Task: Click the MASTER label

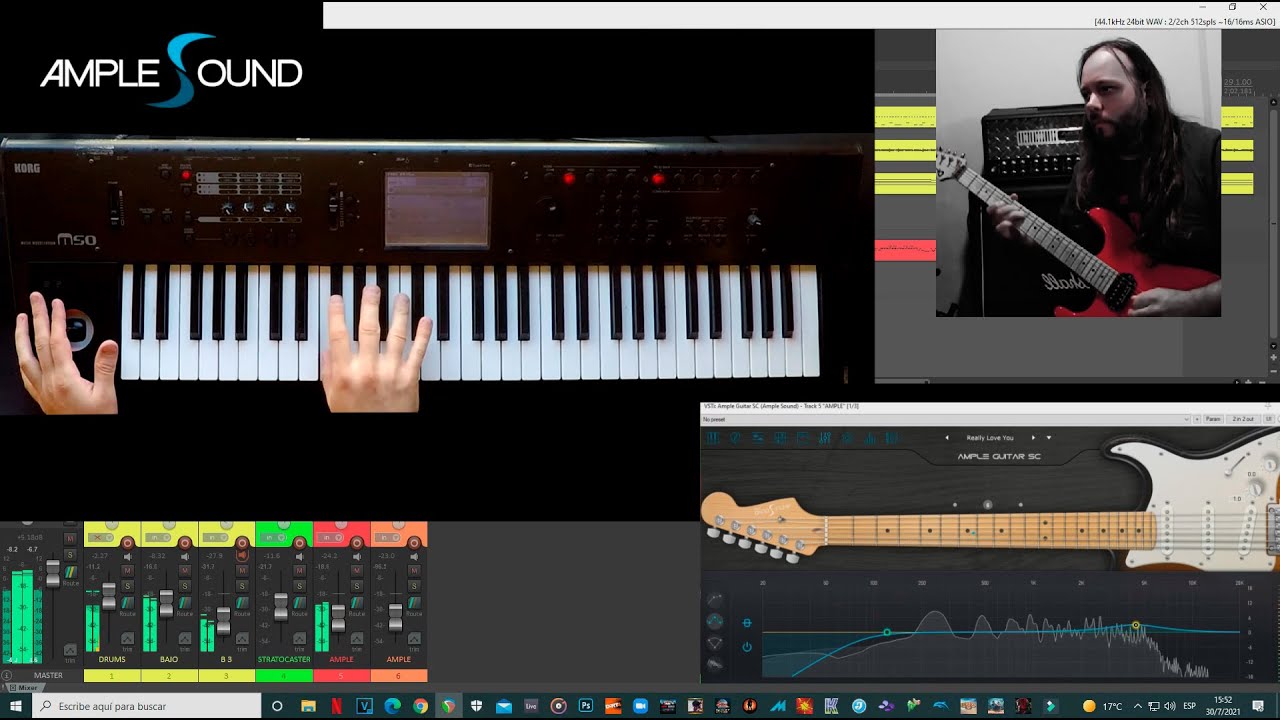Action: point(48,676)
